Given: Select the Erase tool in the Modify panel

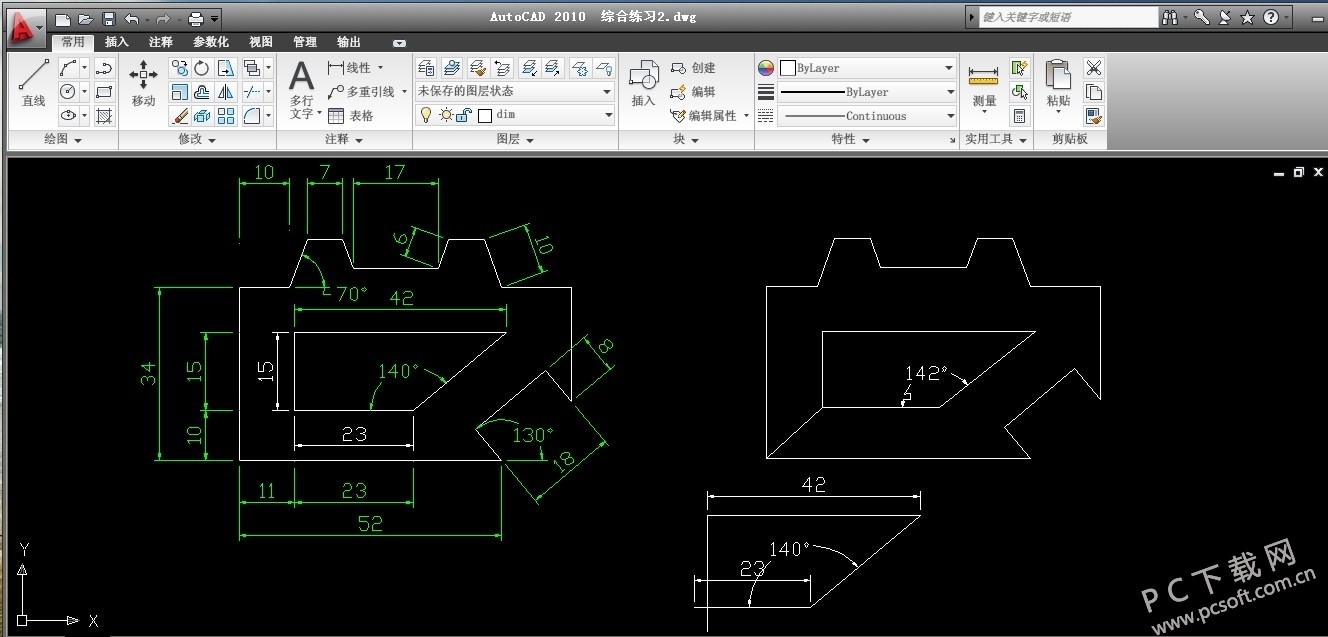Looking at the screenshot, I should (x=180, y=116).
